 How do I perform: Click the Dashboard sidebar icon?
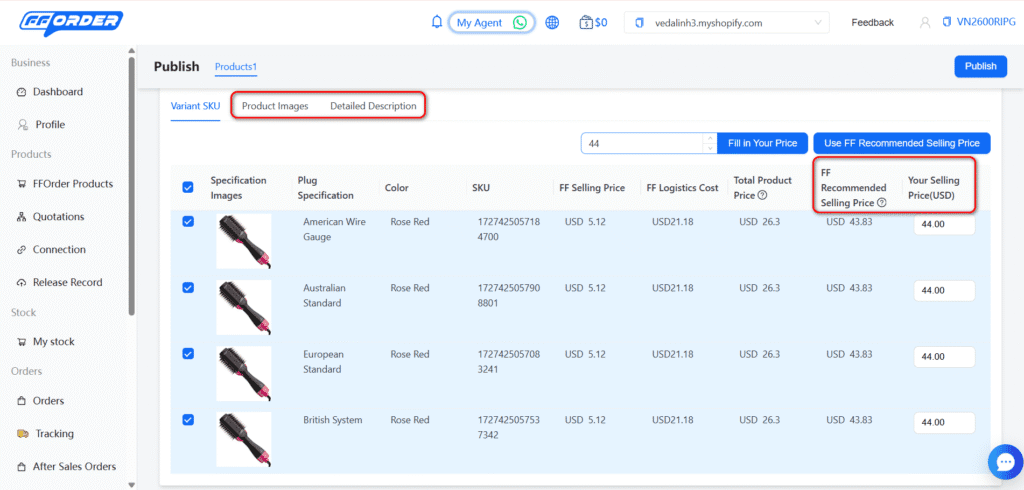coord(22,92)
